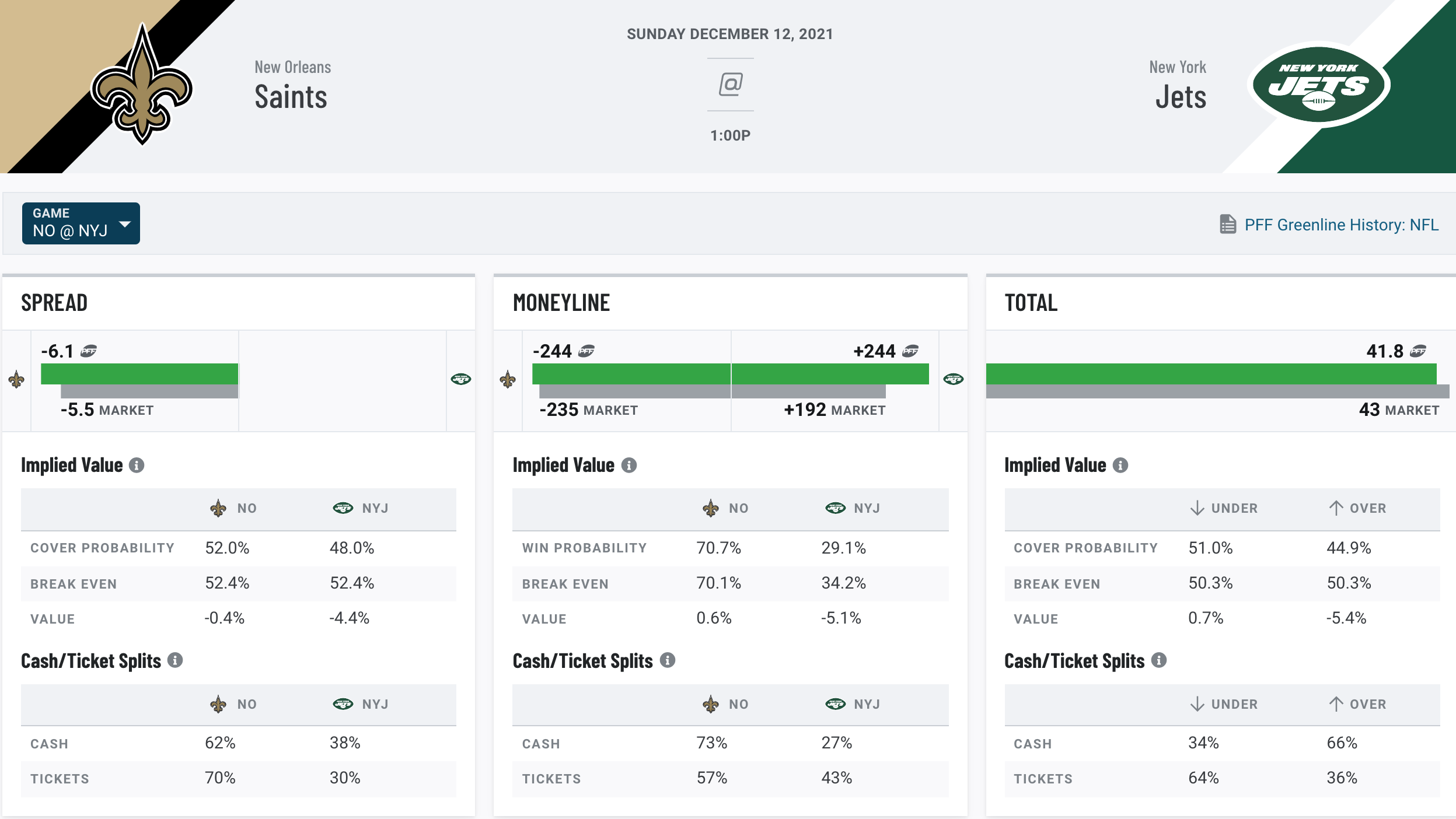This screenshot has width=1456, height=819.
Task: Click Jets moneyline break even 34.2%
Action: [x=844, y=583]
